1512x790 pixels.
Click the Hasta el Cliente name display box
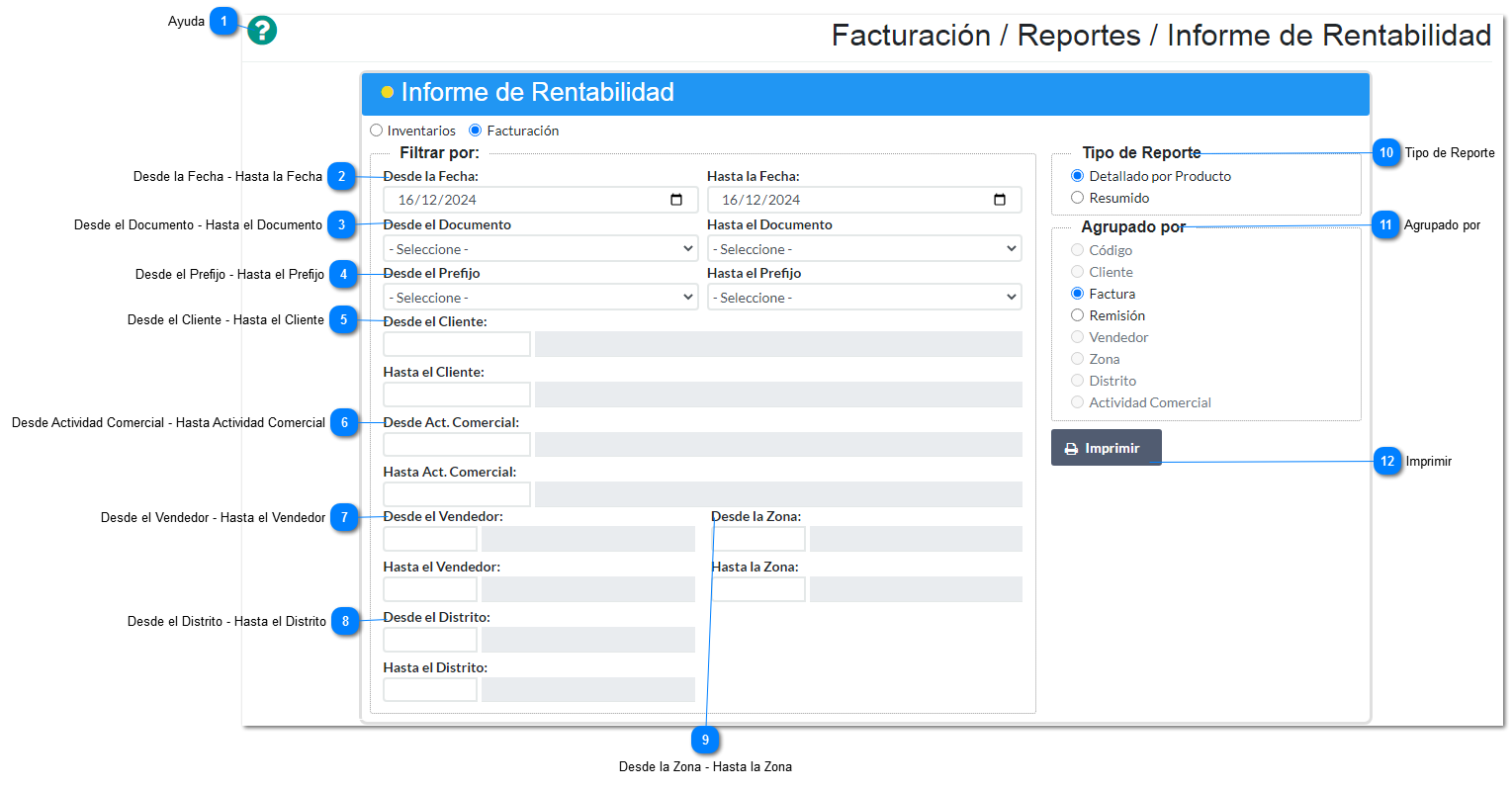(x=778, y=395)
